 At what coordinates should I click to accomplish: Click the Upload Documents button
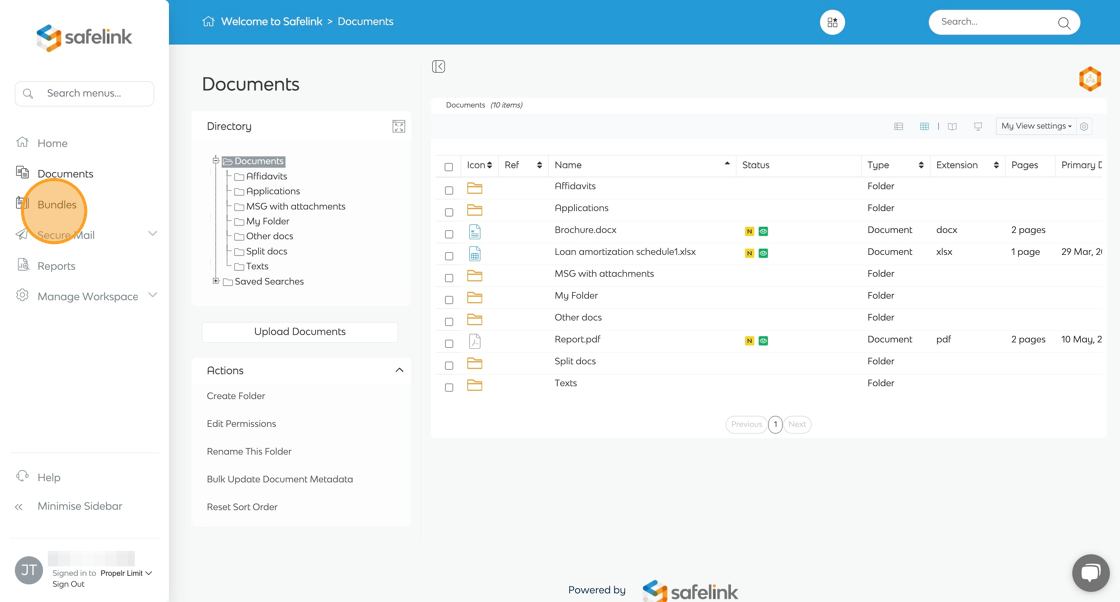click(300, 332)
